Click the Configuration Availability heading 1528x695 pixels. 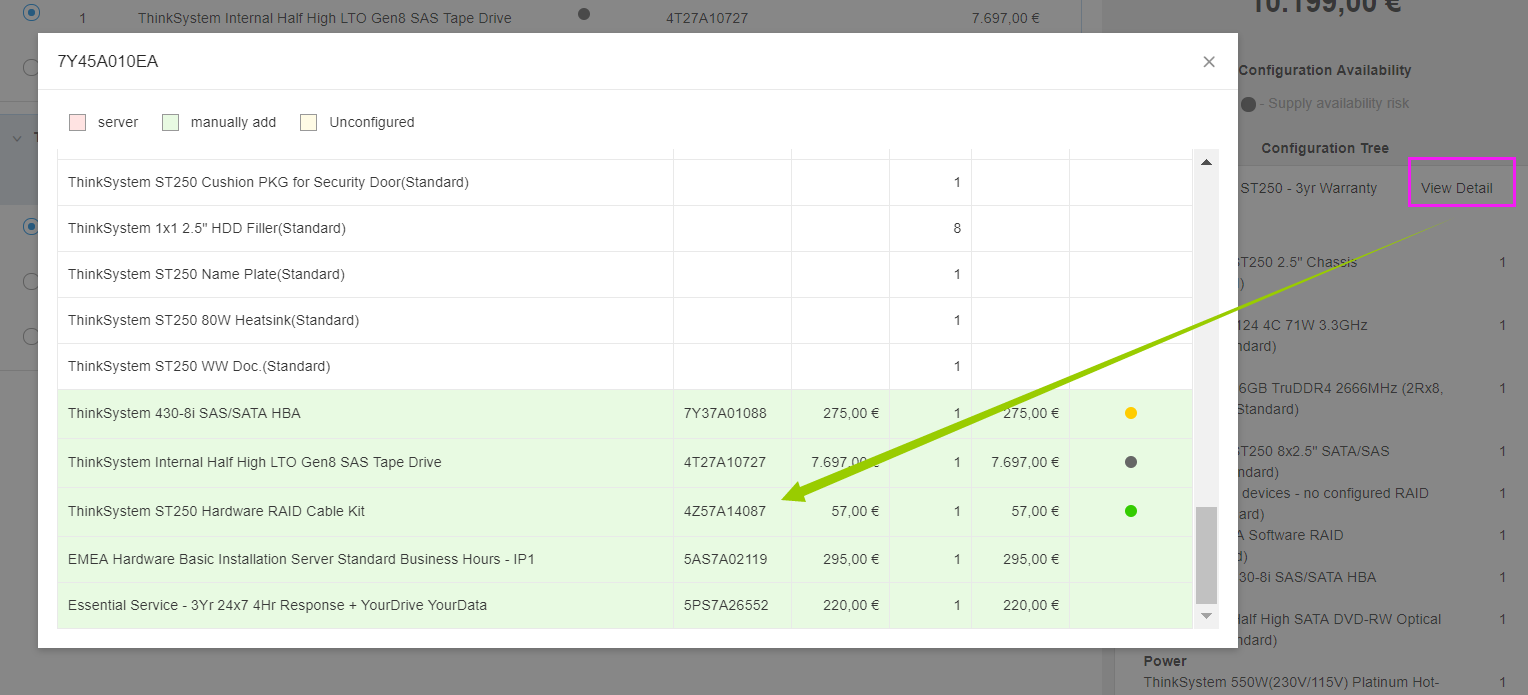pyautogui.click(x=1325, y=70)
